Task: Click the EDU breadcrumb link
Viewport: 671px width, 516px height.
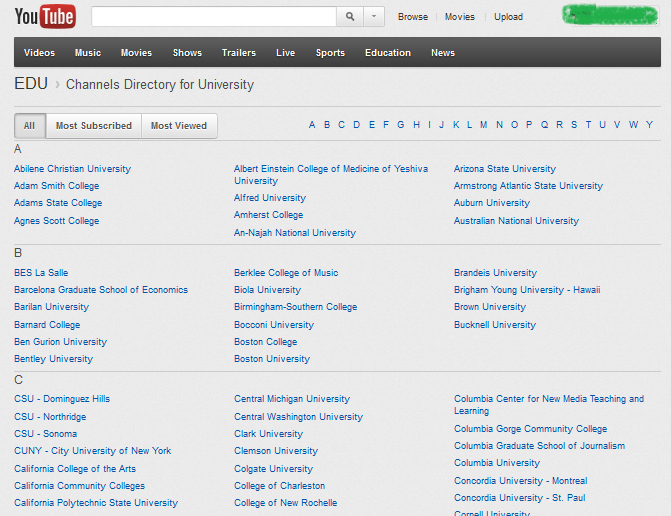Action: [31, 84]
